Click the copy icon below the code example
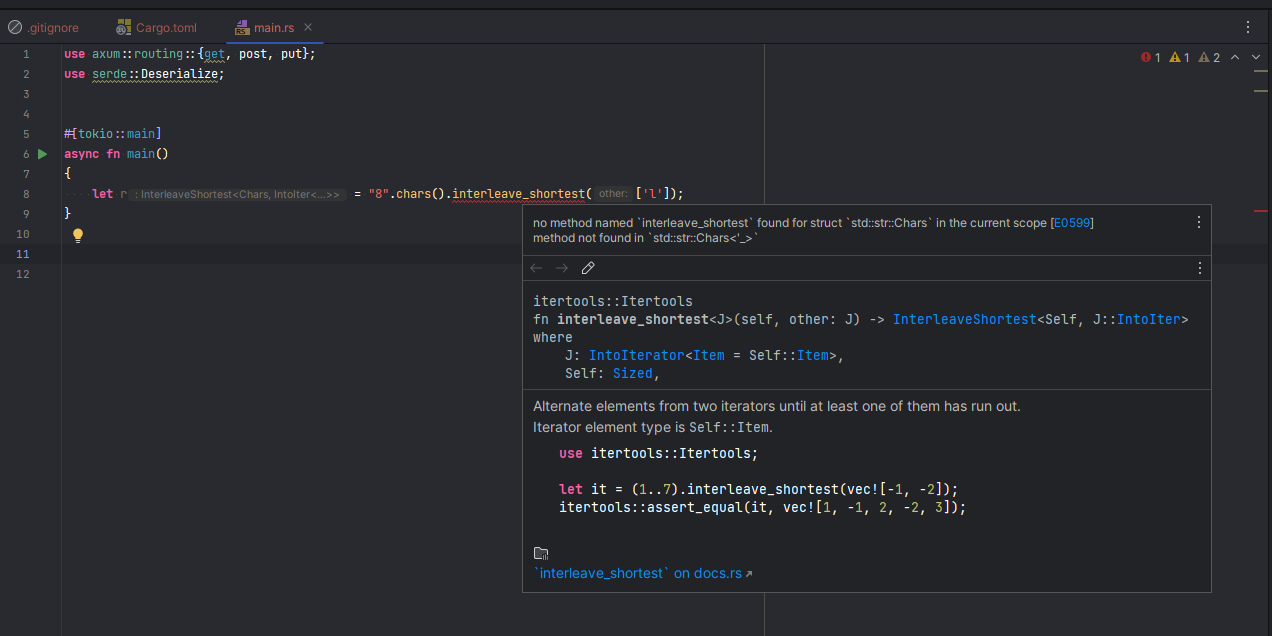Image resolution: width=1272 pixels, height=636 pixels. pyautogui.click(x=540, y=552)
